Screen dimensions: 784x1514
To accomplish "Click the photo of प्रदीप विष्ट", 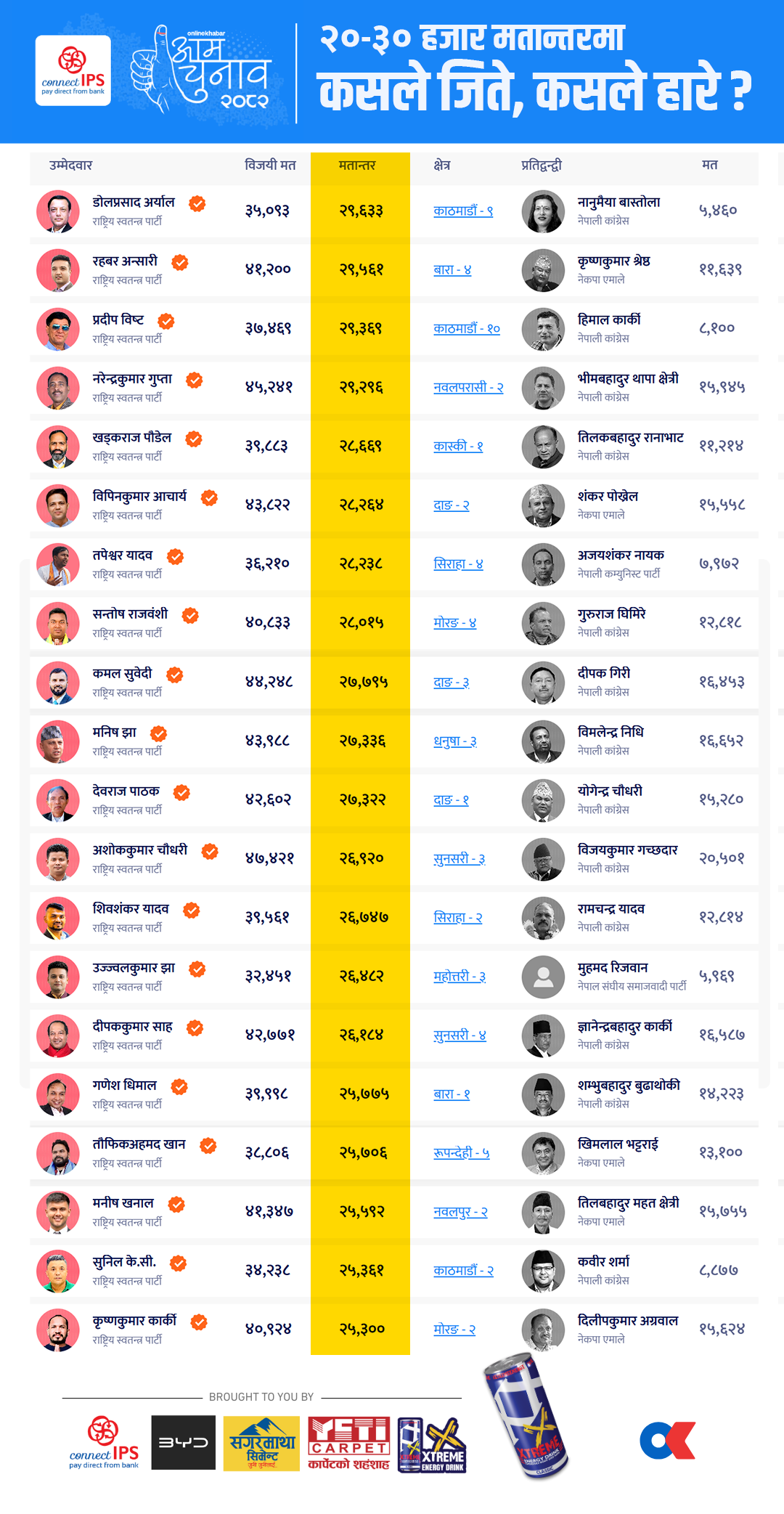I will tap(58, 329).
